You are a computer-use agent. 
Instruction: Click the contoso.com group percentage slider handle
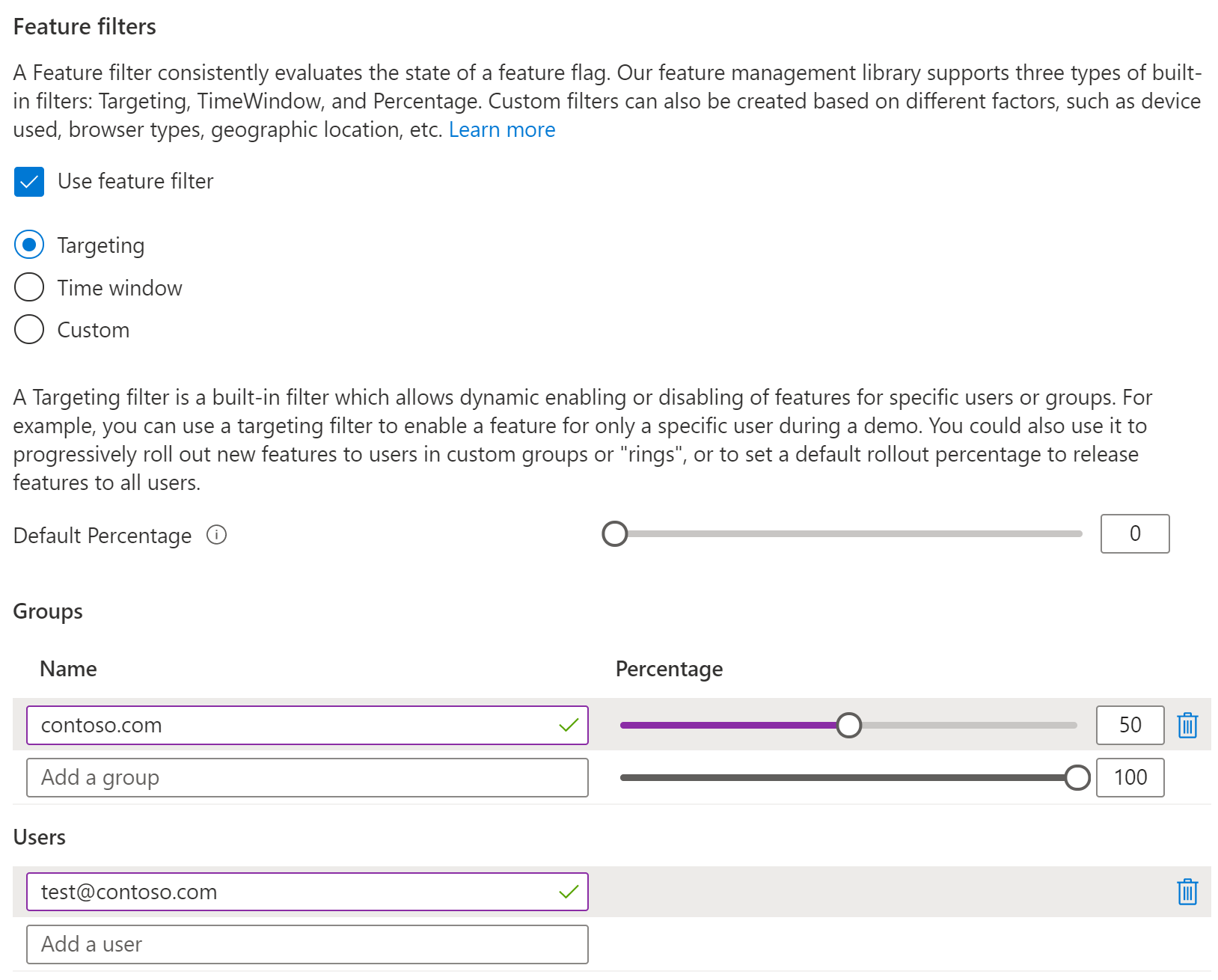click(x=848, y=725)
